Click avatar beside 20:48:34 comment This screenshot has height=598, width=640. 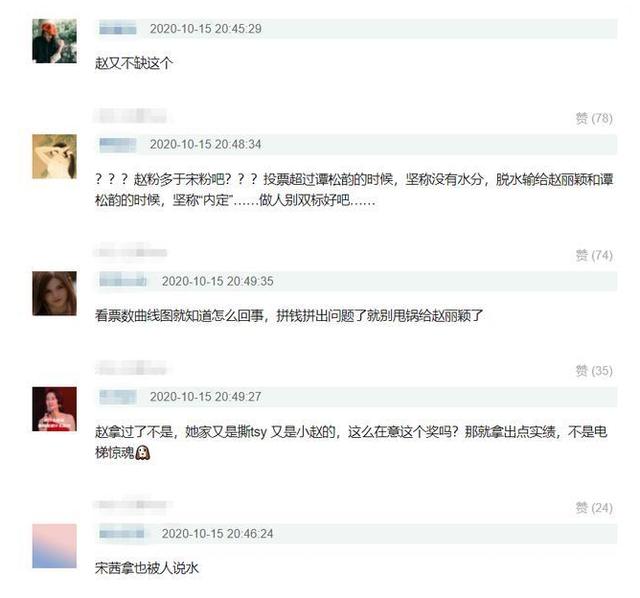point(54,156)
